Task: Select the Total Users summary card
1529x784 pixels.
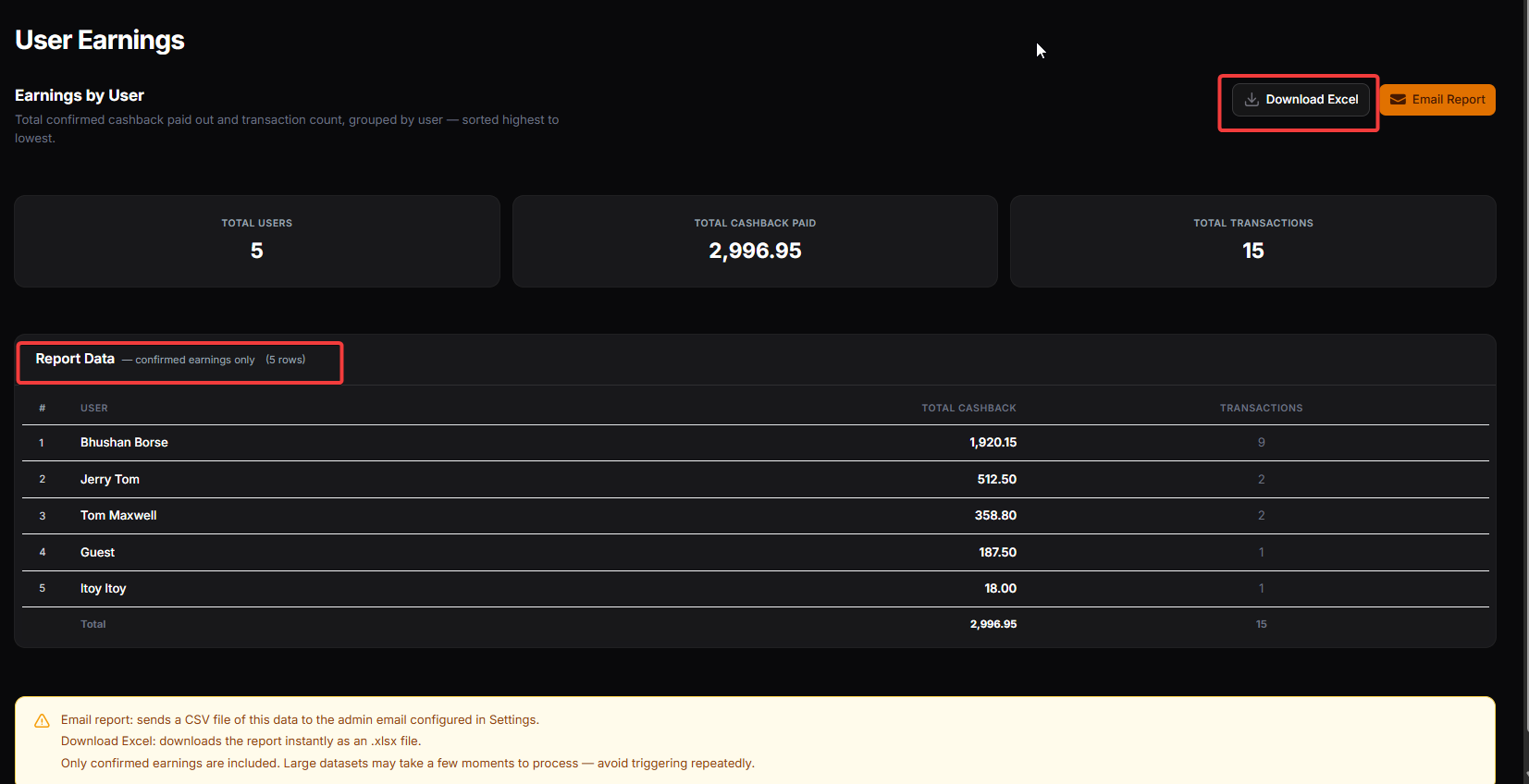Action: [257, 241]
